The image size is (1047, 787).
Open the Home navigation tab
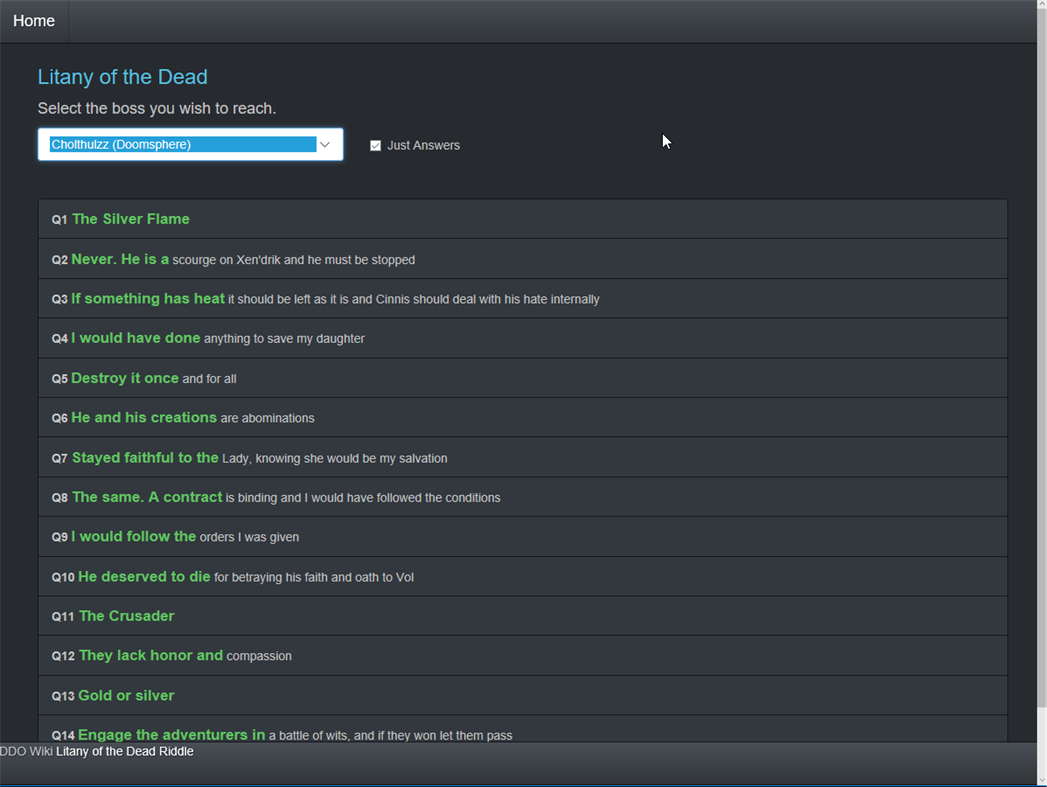tap(34, 21)
